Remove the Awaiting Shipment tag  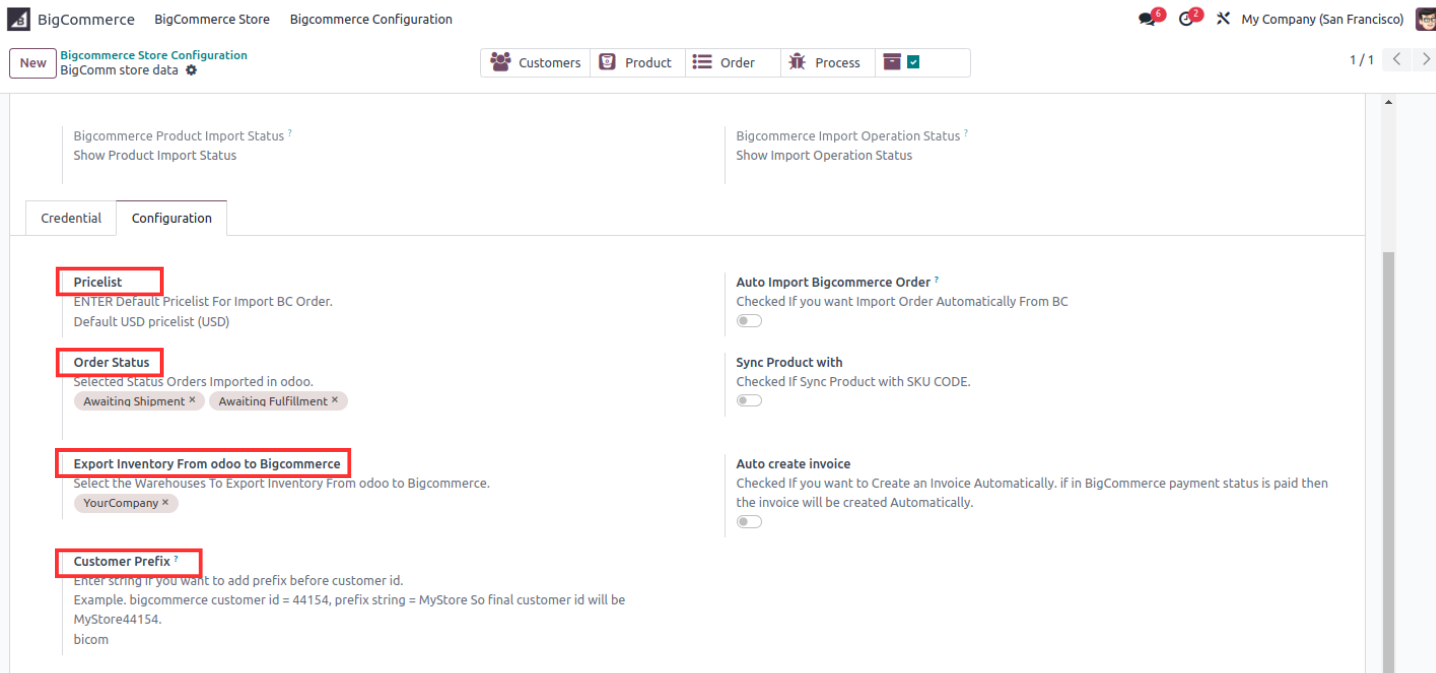192,400
